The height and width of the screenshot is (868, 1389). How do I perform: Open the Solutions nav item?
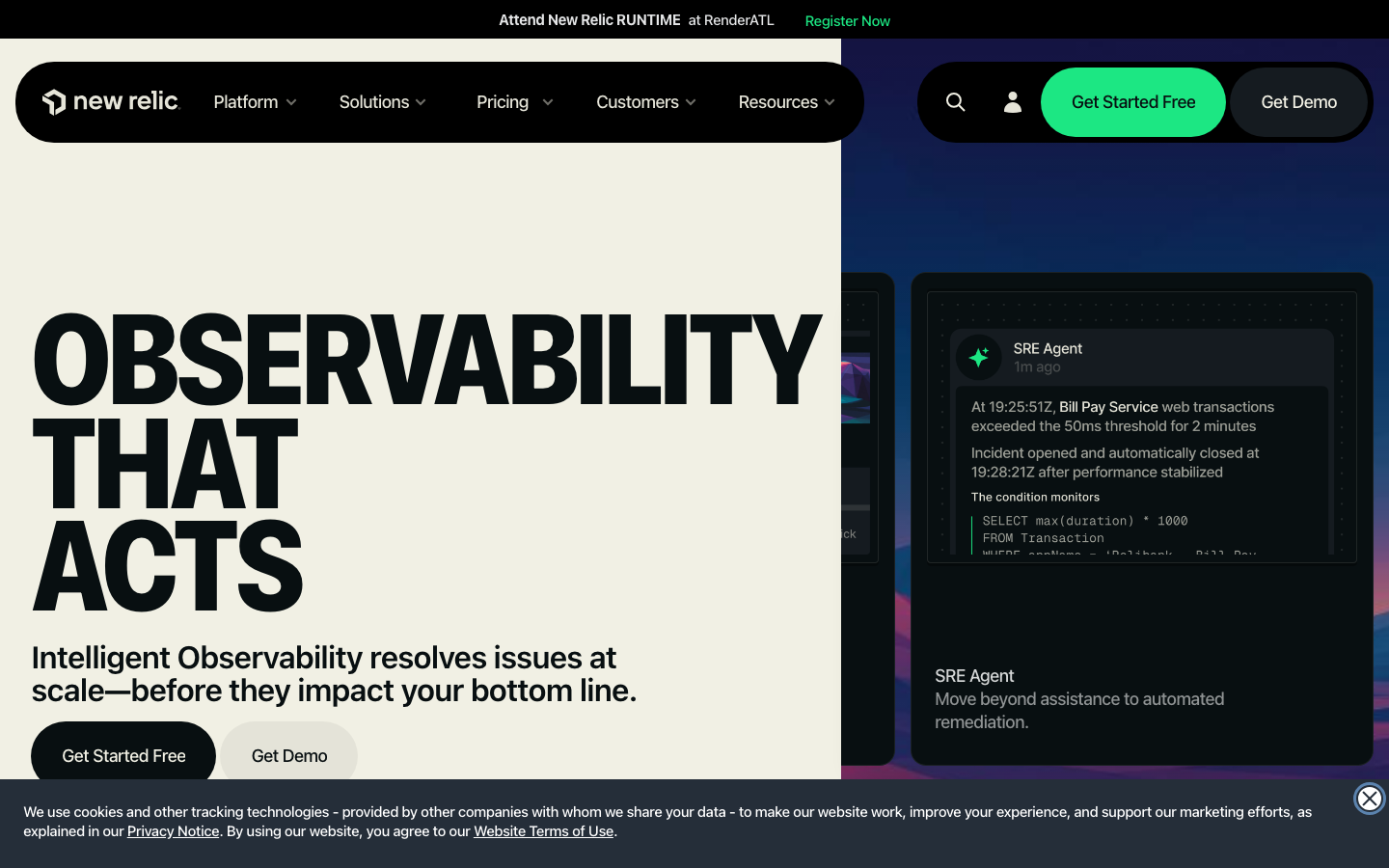pos(374,102)
